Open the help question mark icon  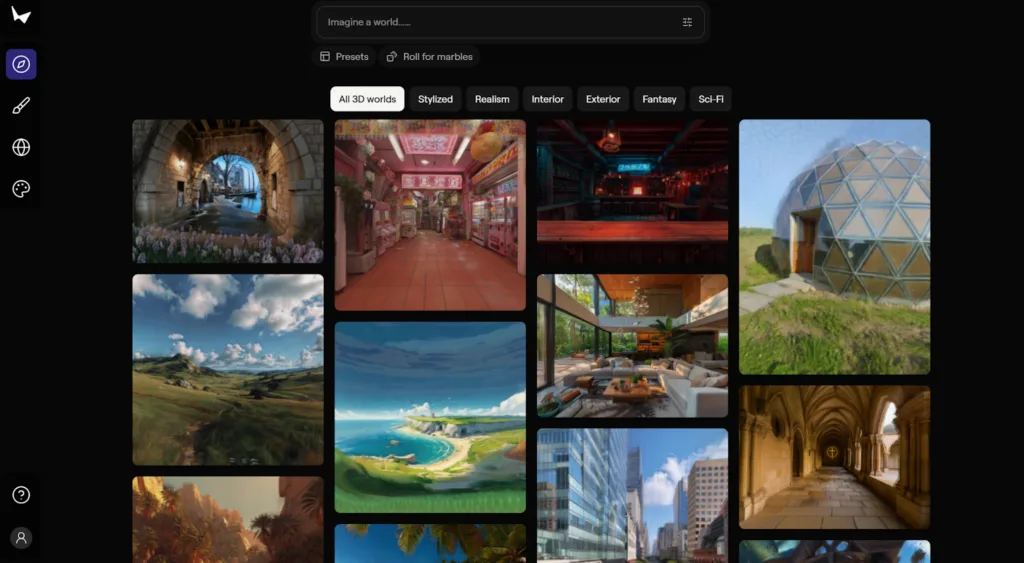(x=21, y=495)
